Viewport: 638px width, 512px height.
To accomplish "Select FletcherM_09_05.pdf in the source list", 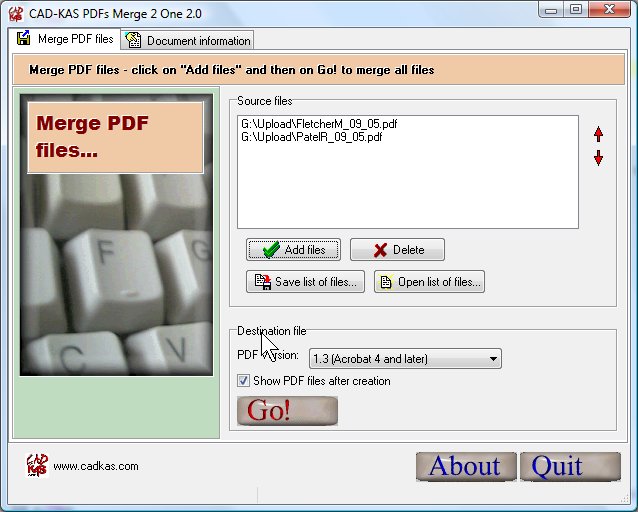I will click(x=311, y=124).
